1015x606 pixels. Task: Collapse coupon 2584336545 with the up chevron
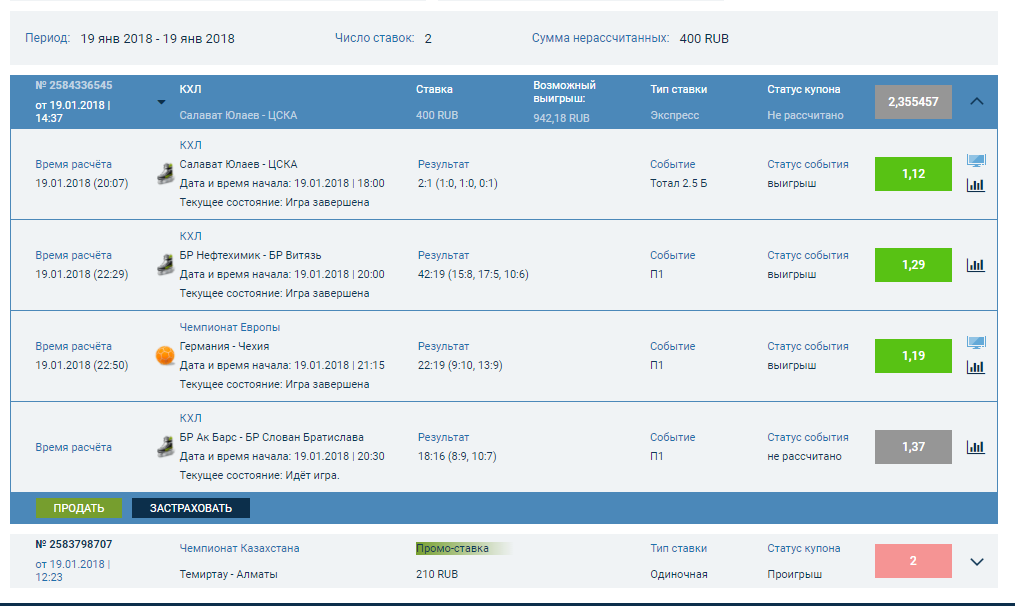pos(977,101)
